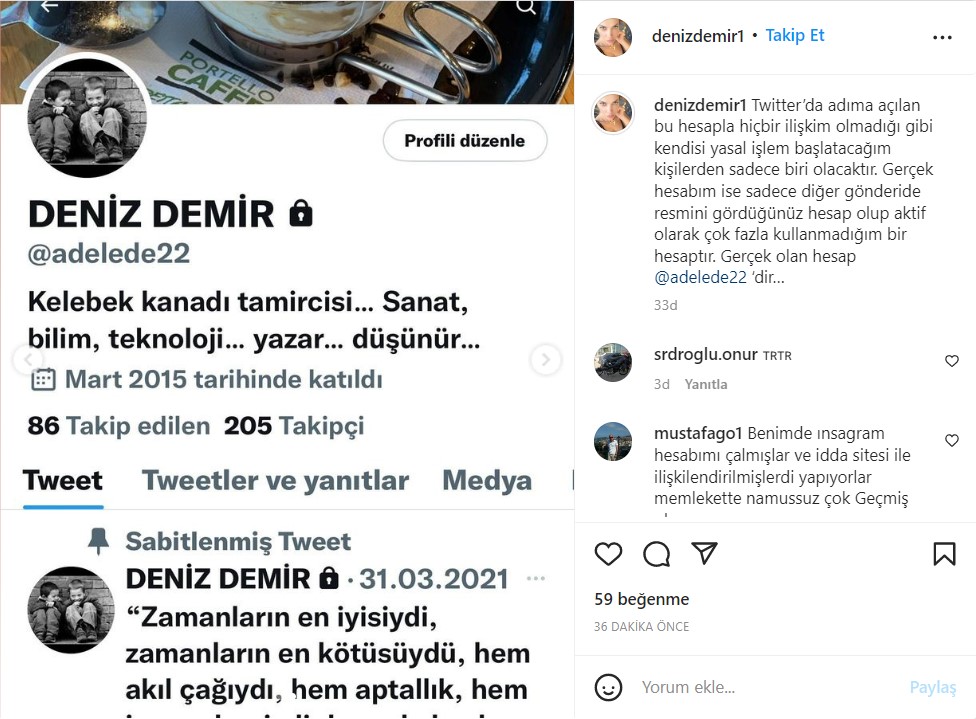Open mustafago1's profile avatar
This screenshot has height=719, width=976.
point(612,441)
